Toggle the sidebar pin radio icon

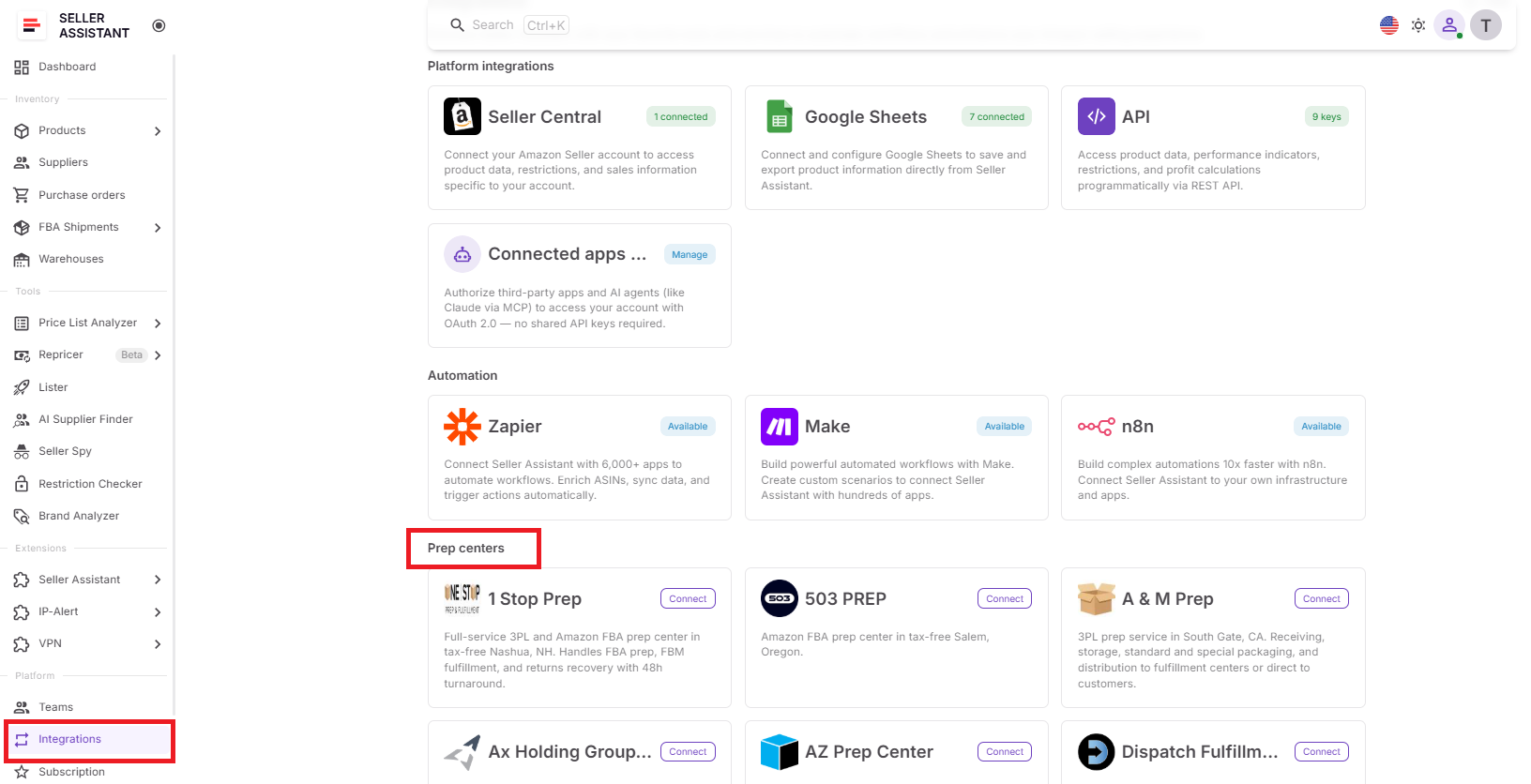pyautogui.click(x=159, y=25)
